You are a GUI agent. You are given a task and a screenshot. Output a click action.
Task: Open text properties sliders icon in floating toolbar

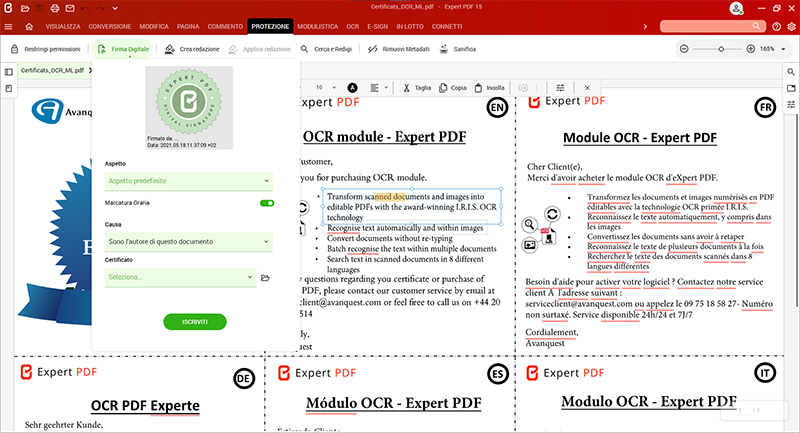pos(560,88)
